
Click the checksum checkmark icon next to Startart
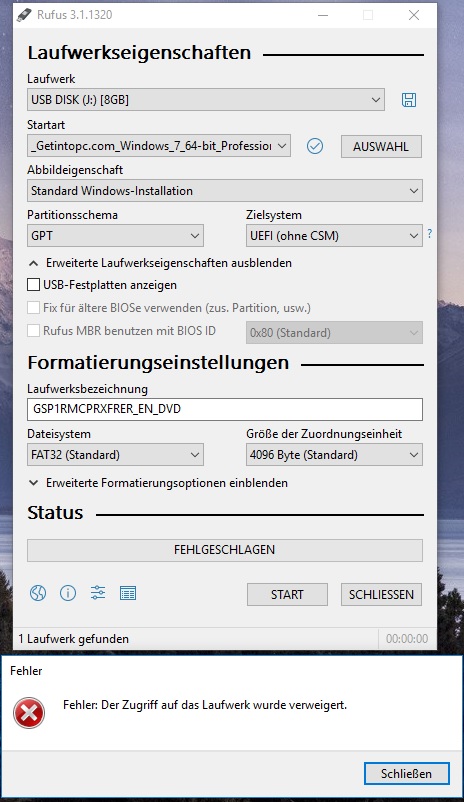pyautogui.click(x=315, y=146)
